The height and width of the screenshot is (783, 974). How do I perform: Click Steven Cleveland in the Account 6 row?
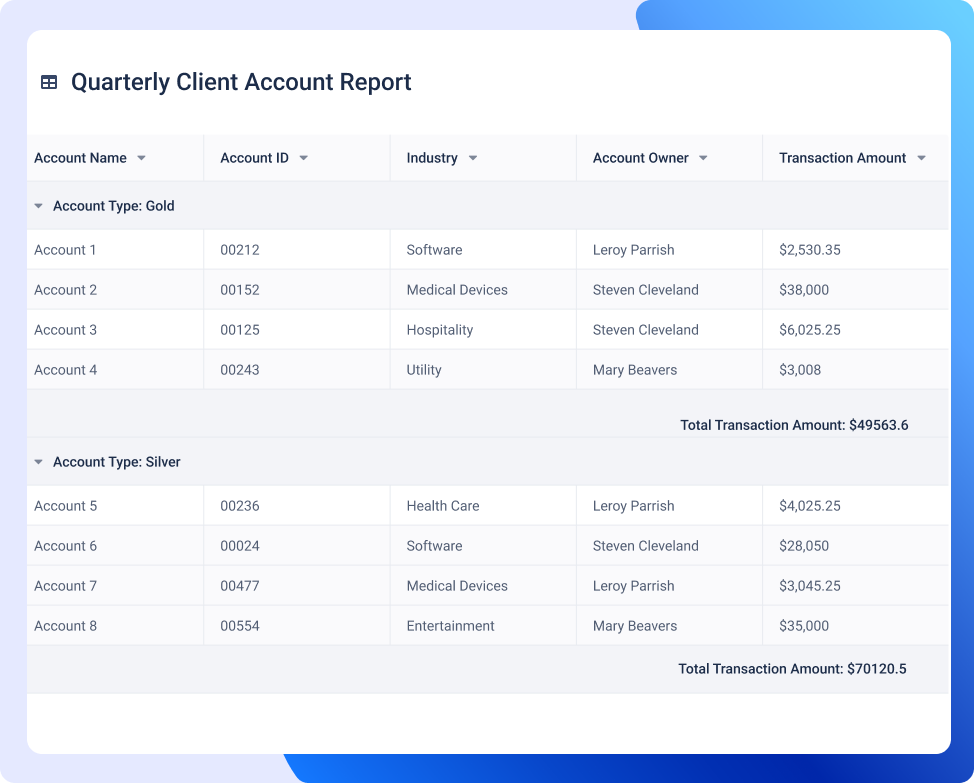(645, 546)
